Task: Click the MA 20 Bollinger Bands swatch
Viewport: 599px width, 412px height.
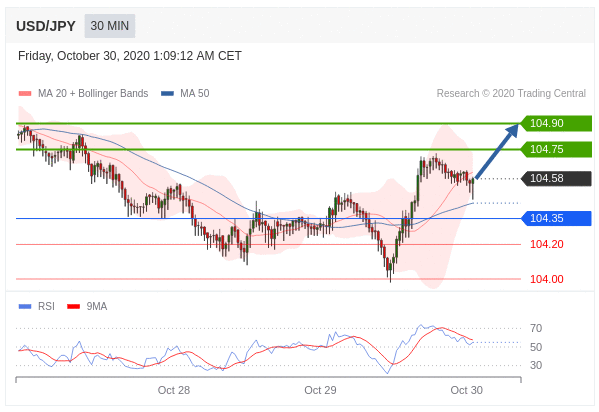Action: [25, 94]
